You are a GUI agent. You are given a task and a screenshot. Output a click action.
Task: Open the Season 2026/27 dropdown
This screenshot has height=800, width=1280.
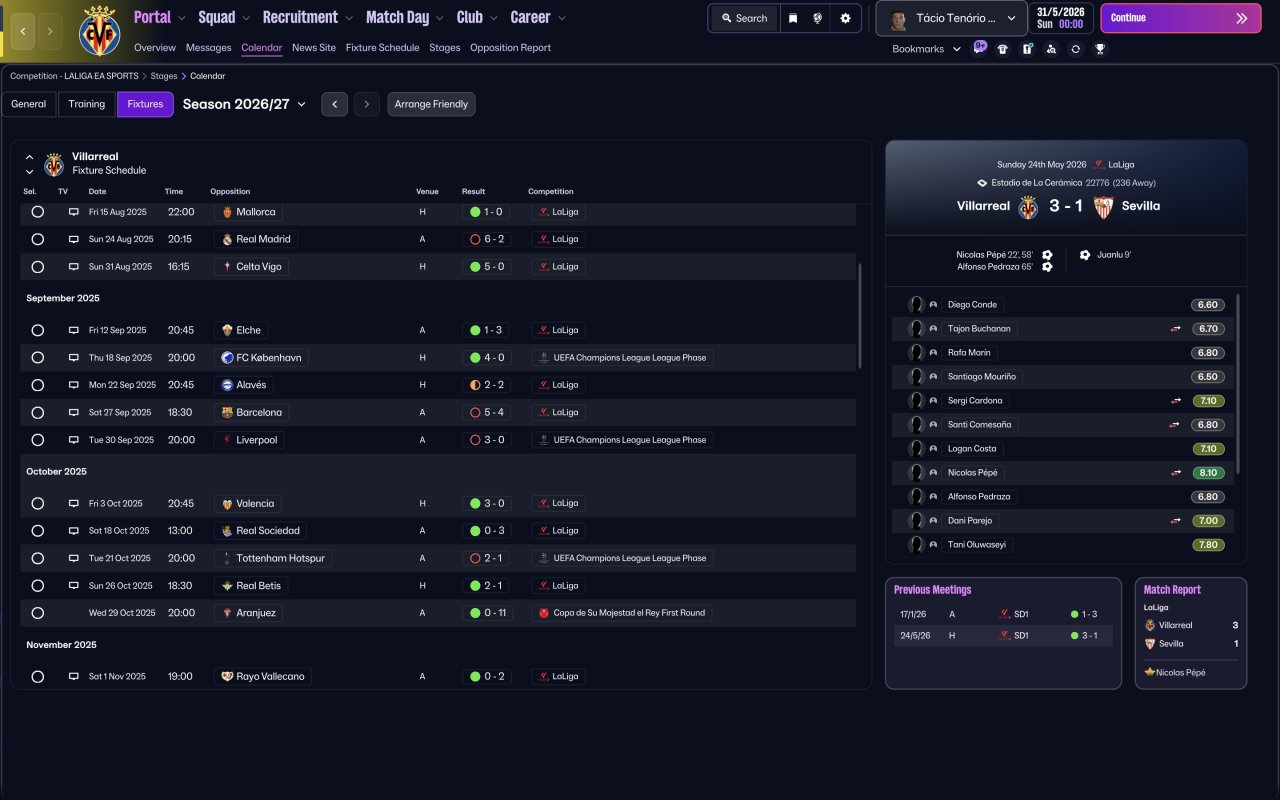click(244, 104)
